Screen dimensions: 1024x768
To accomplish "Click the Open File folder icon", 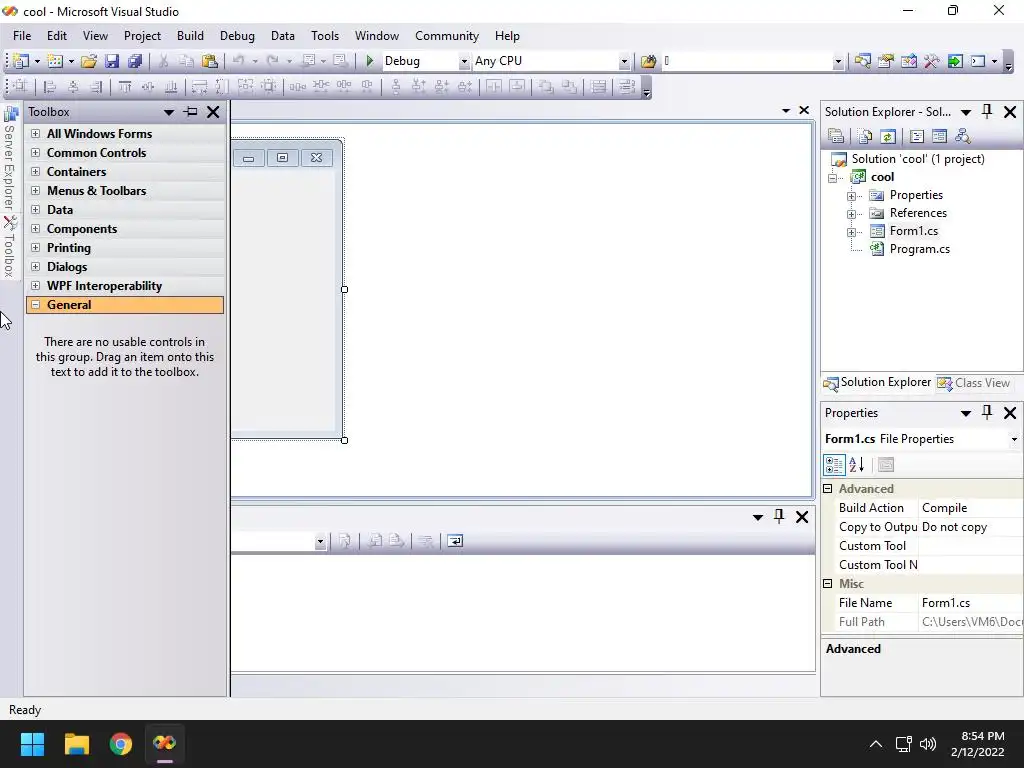I will click(89, 61).
